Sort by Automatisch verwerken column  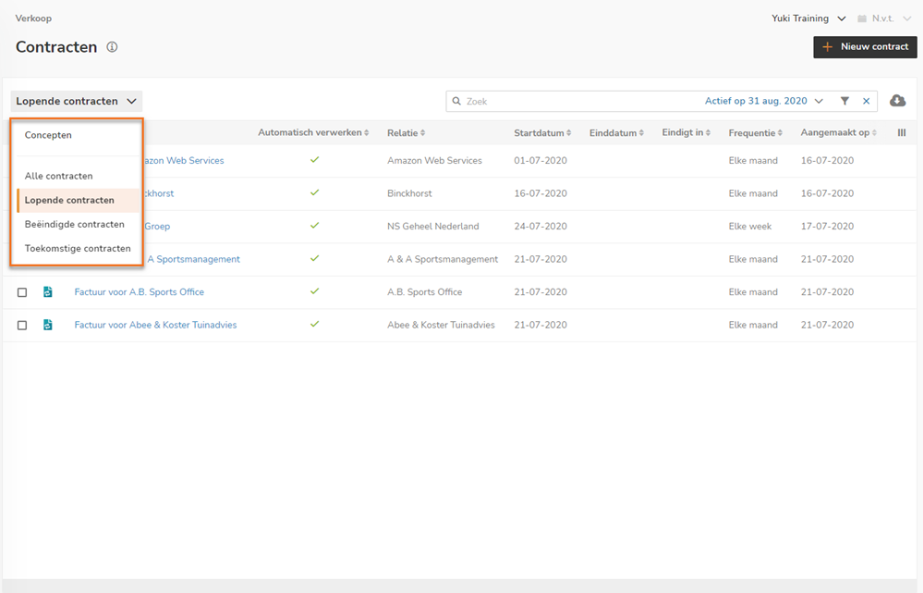tap(313, 133)
